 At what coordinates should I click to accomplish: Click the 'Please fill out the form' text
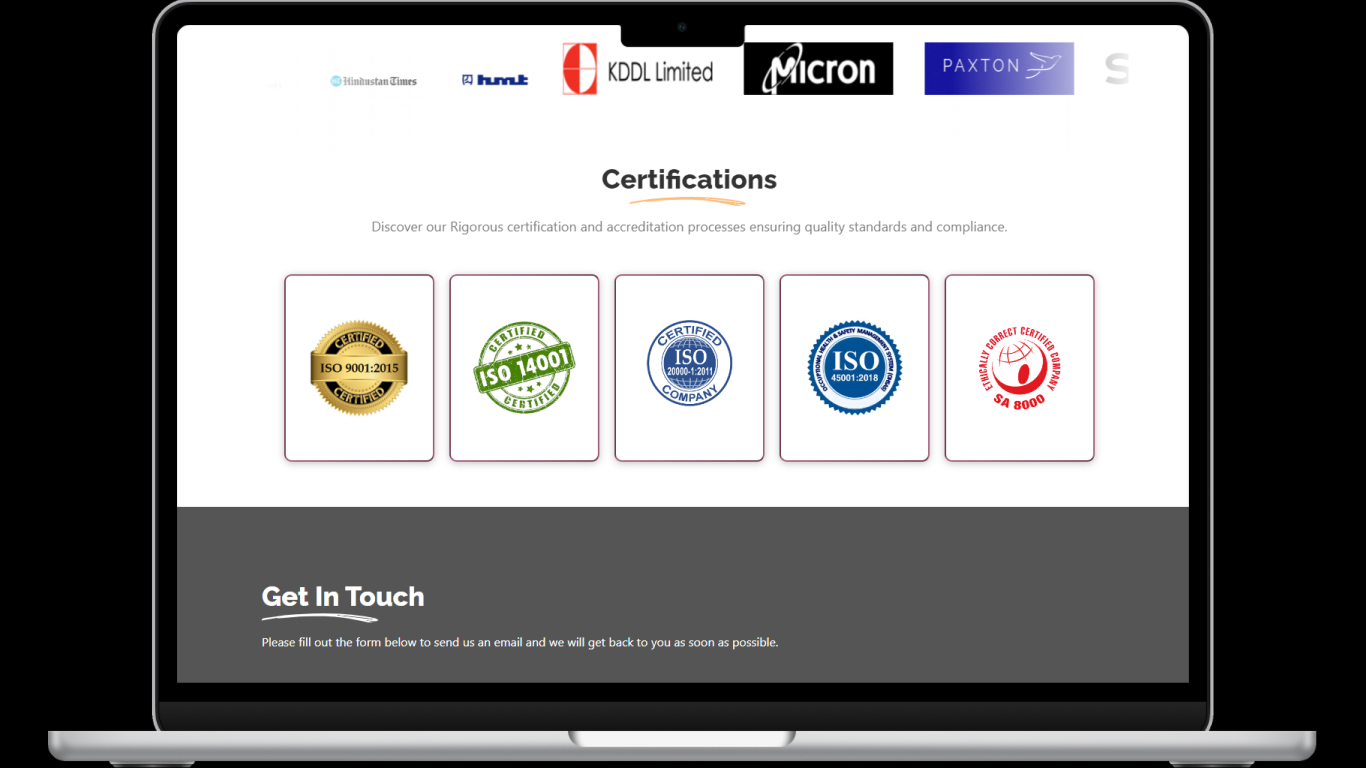(x=519, y=642)
